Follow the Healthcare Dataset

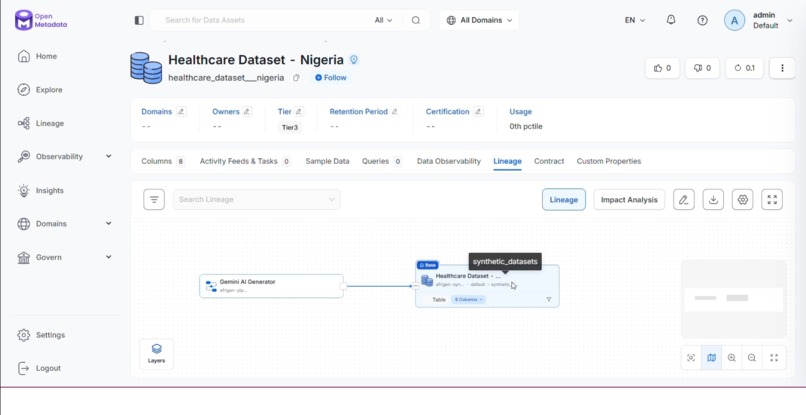pyautogui.click(x=331, y=78)
